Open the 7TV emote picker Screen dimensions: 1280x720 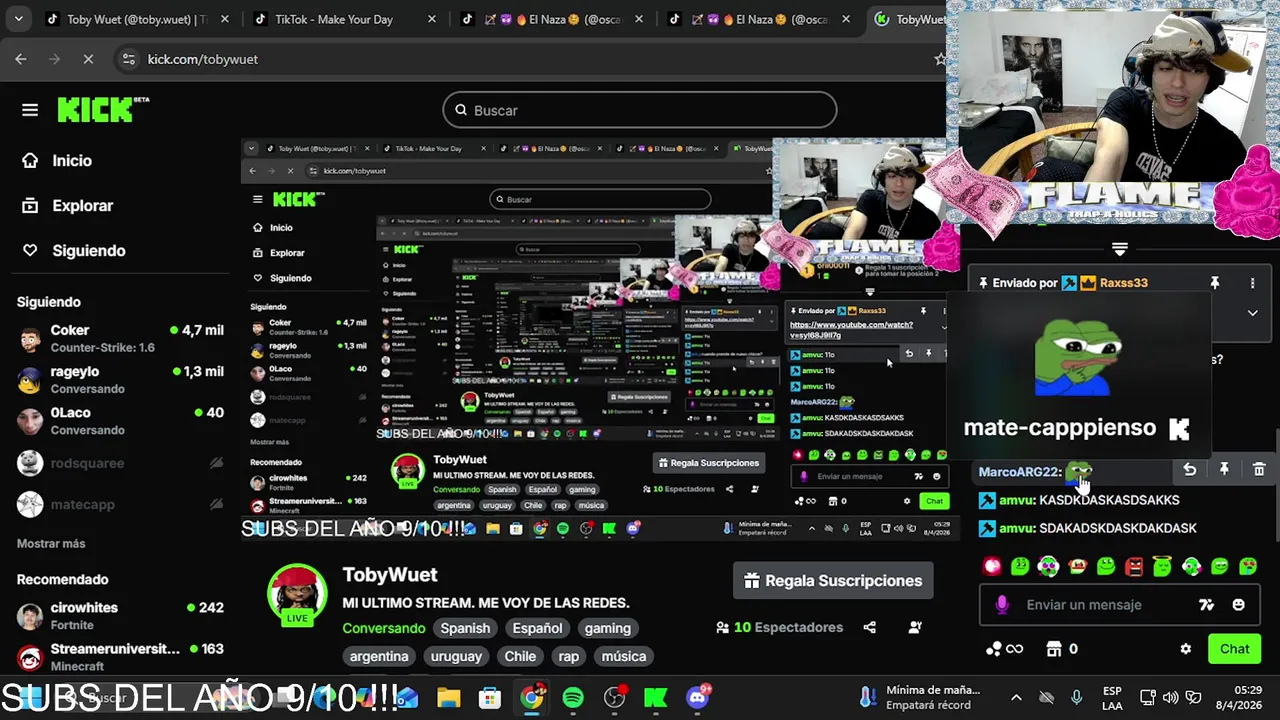click(1207, 604)
